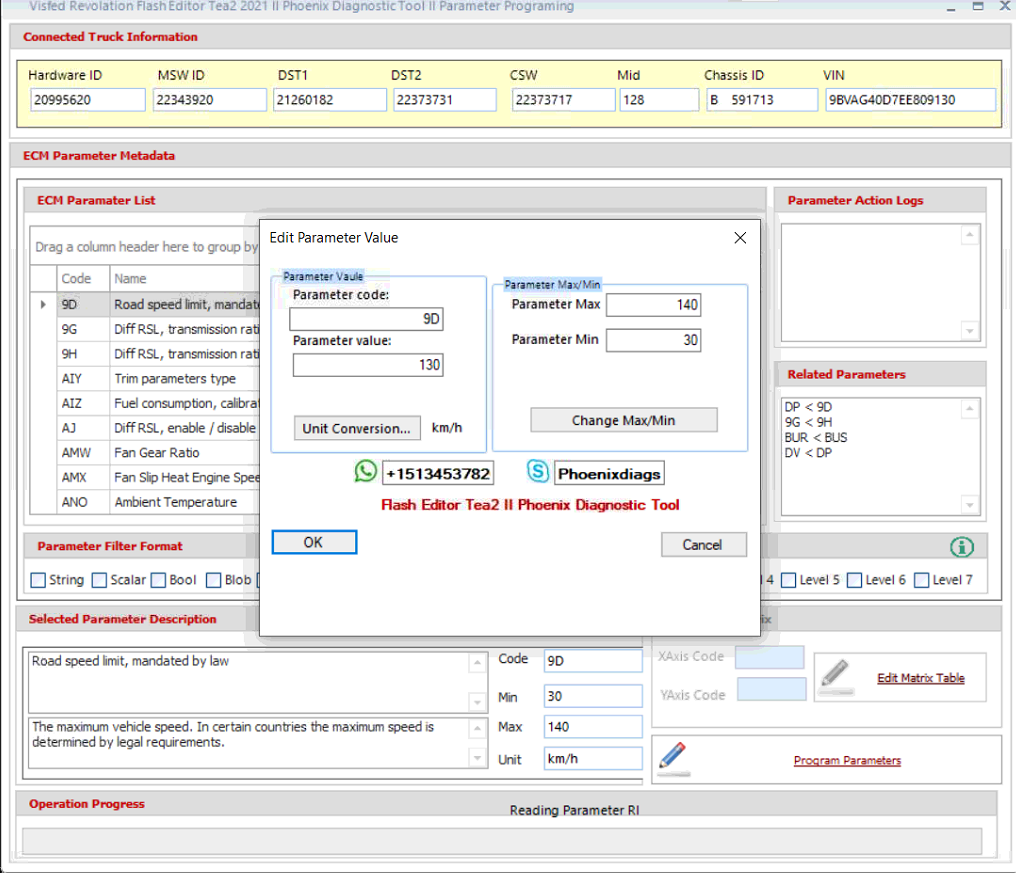Check the Bool filter checkbox
Image resolution: width=1016 pixels, height=873 pixels.
pyautogui.click(x=158, y=580)
